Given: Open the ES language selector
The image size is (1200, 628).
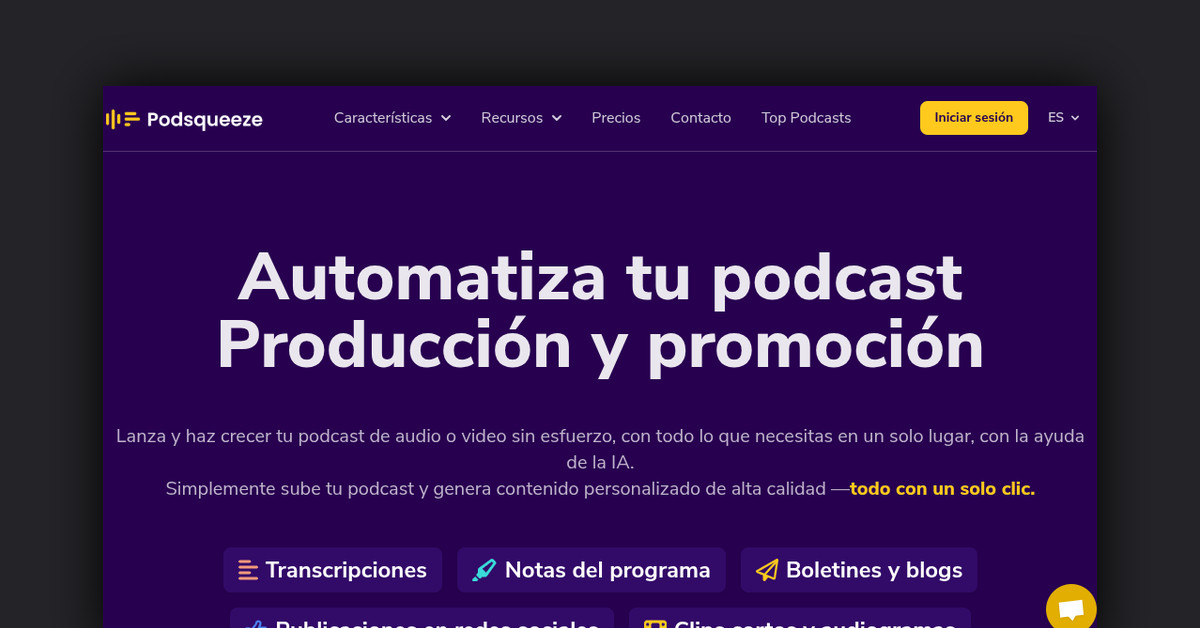Looking at the screenshot, I should pos(1063,118).
